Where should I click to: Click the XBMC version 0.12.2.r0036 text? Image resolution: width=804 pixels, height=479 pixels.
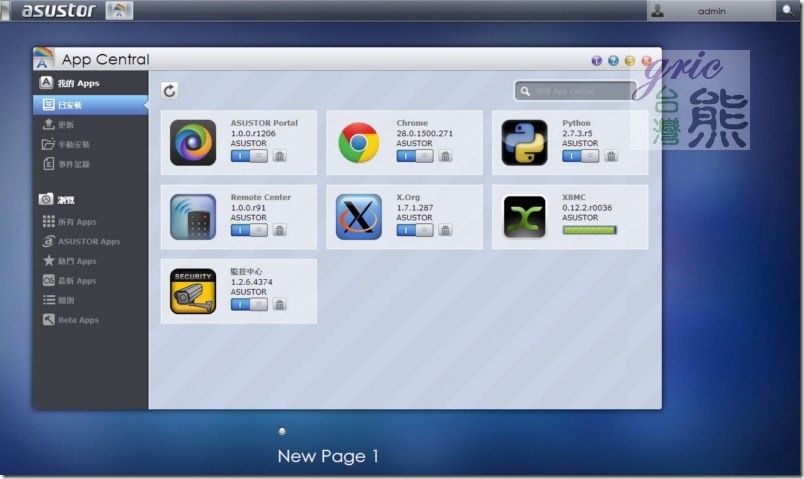(x=587, y=208)
